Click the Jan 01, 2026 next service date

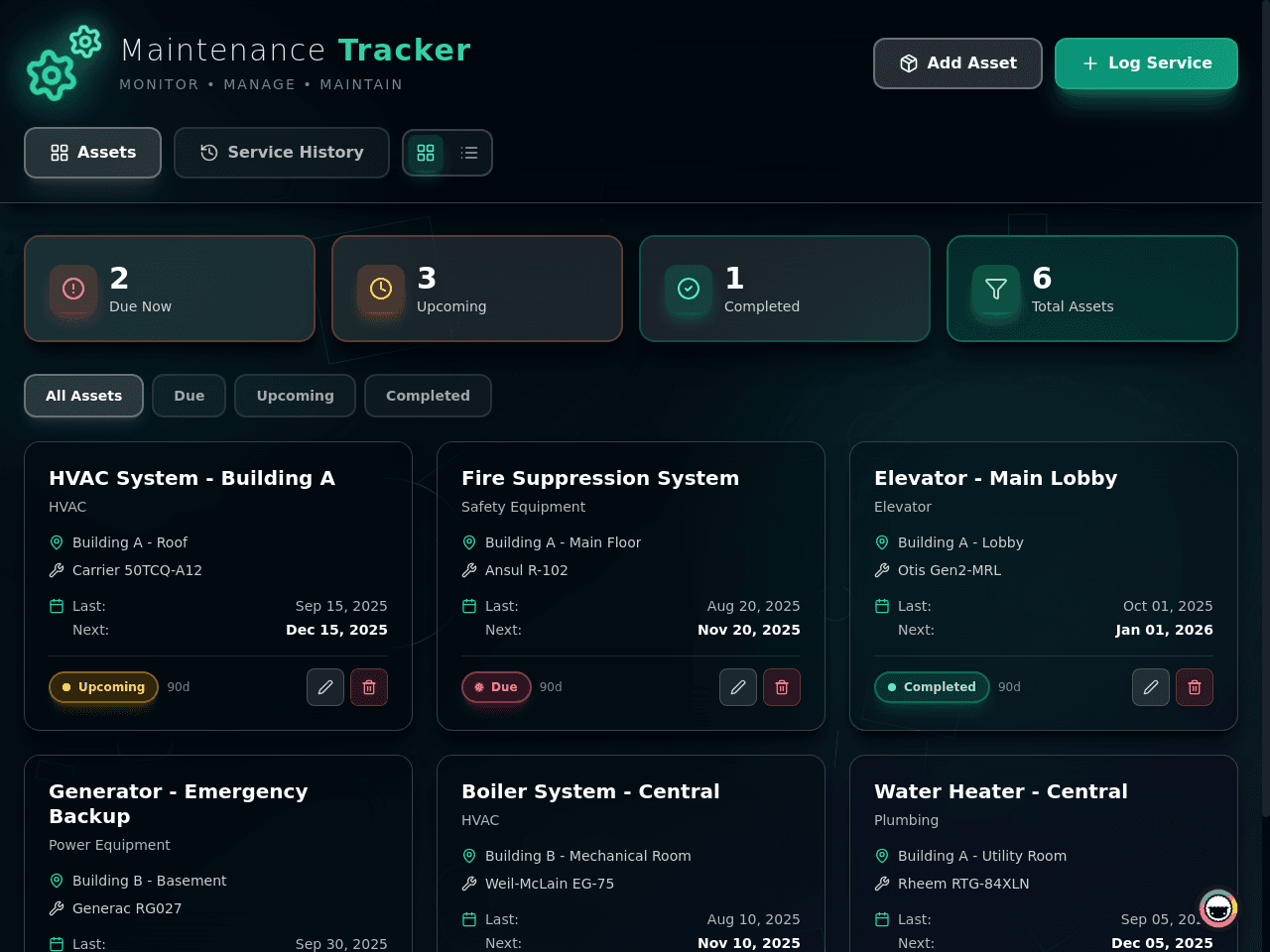coord(1164,630)
